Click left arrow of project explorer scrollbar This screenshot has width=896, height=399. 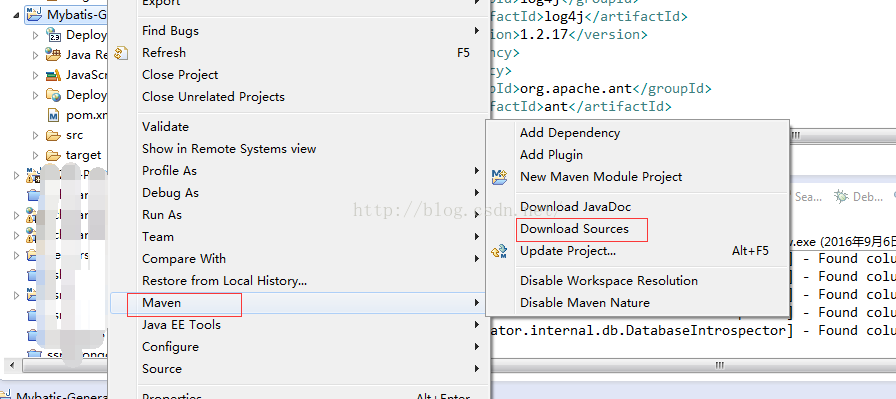tap(10, 365)
